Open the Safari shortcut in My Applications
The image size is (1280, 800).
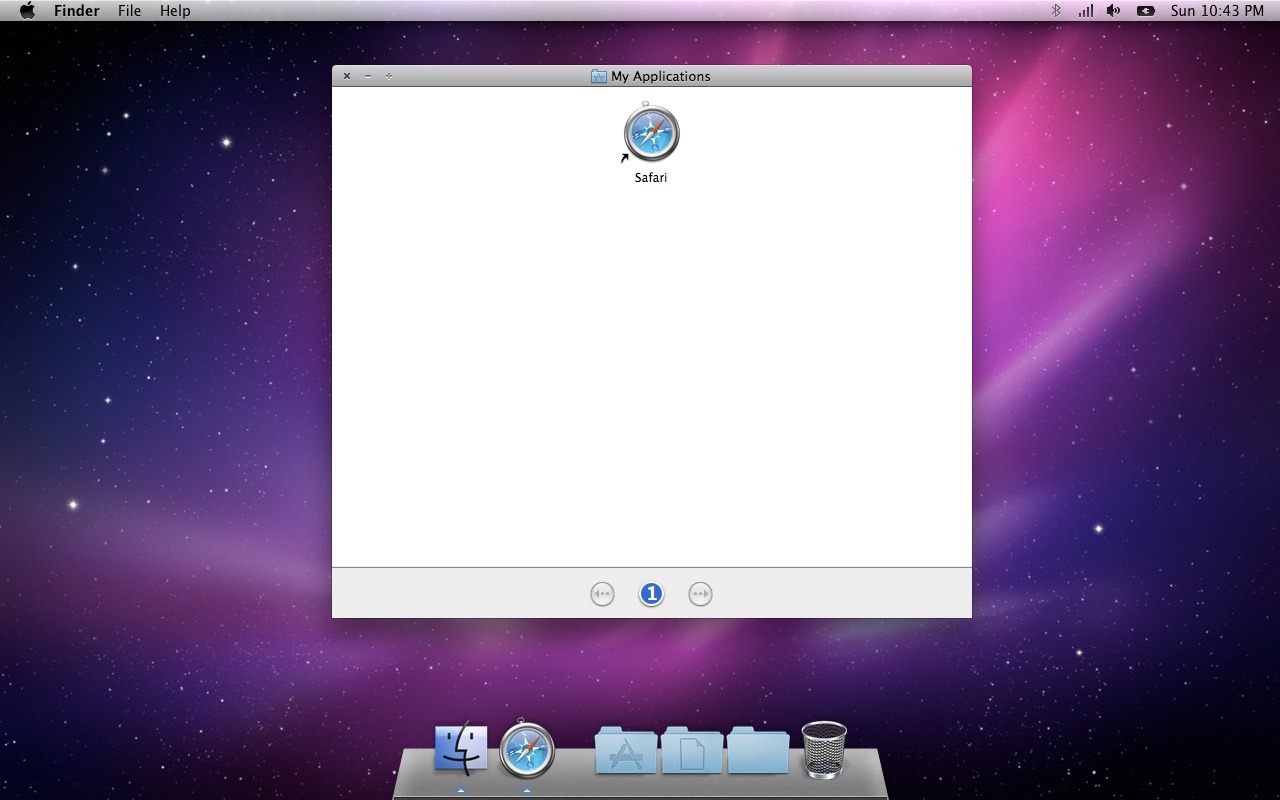click(x=651, y=134)
